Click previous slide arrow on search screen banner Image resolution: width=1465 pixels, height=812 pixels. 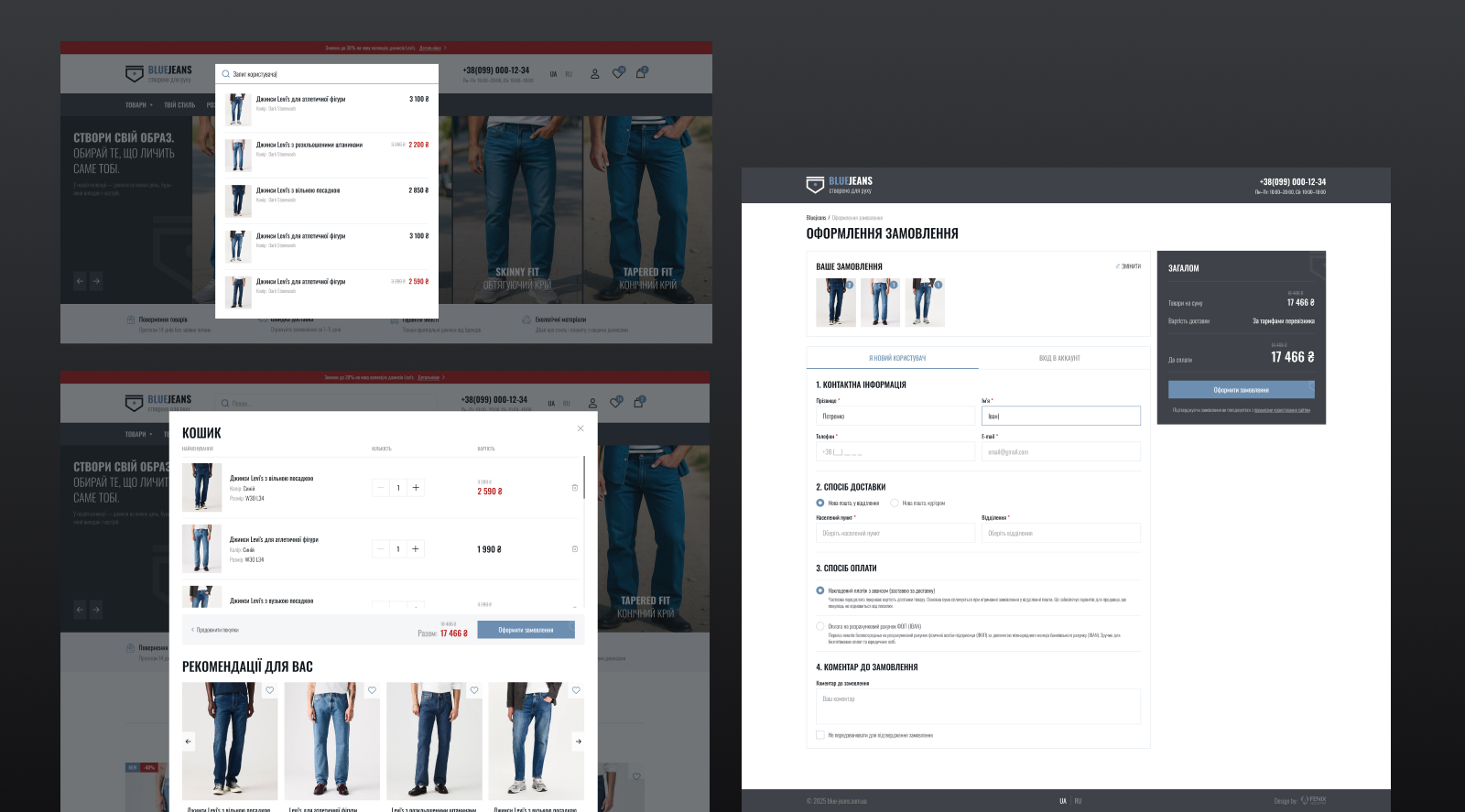point(80,281)
